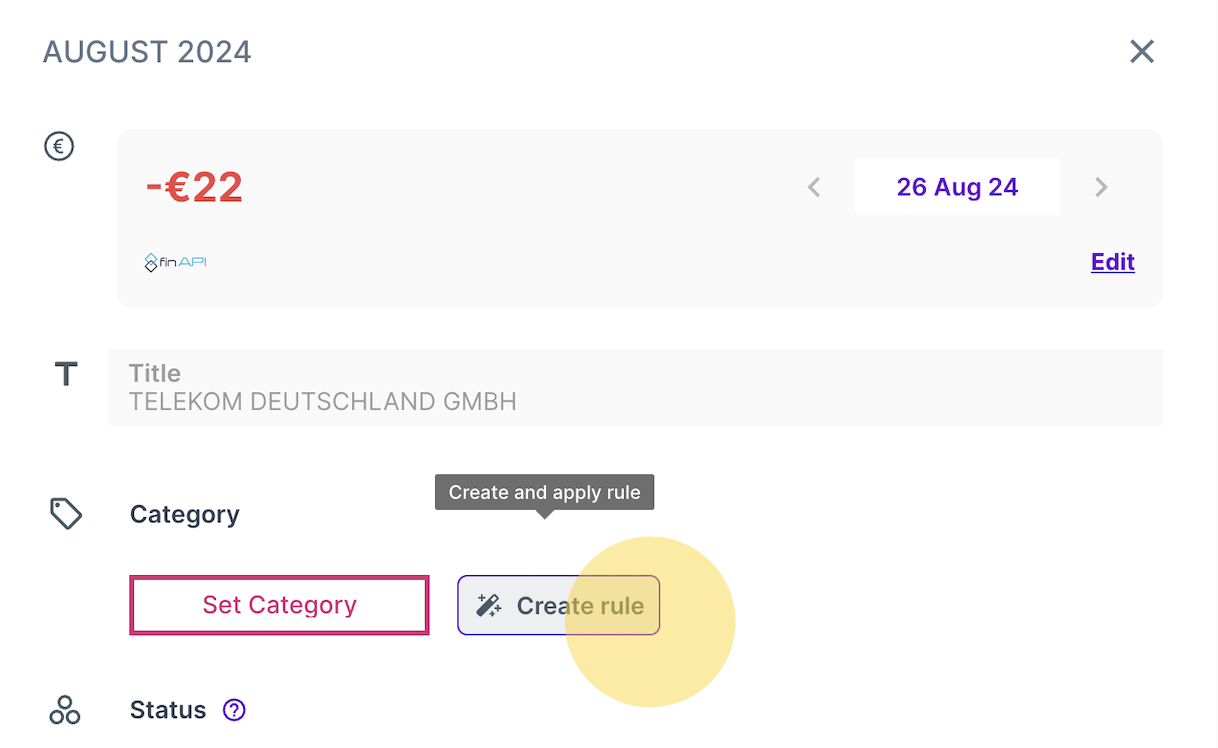Select the Status label text

click(168, 710)
